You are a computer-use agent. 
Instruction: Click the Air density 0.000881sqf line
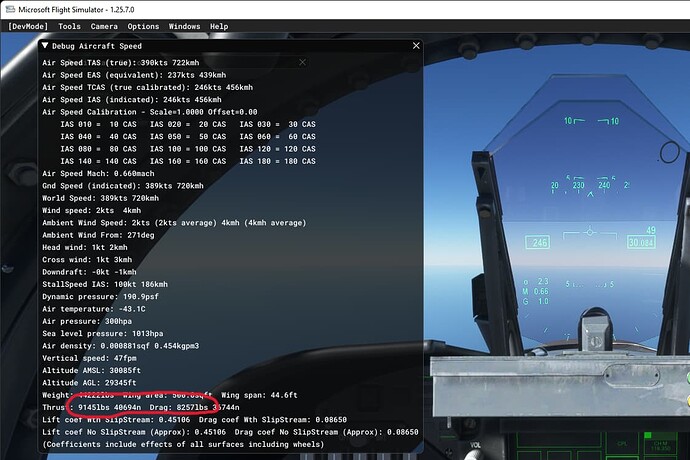pyautogui.click(x=121, y=346)
